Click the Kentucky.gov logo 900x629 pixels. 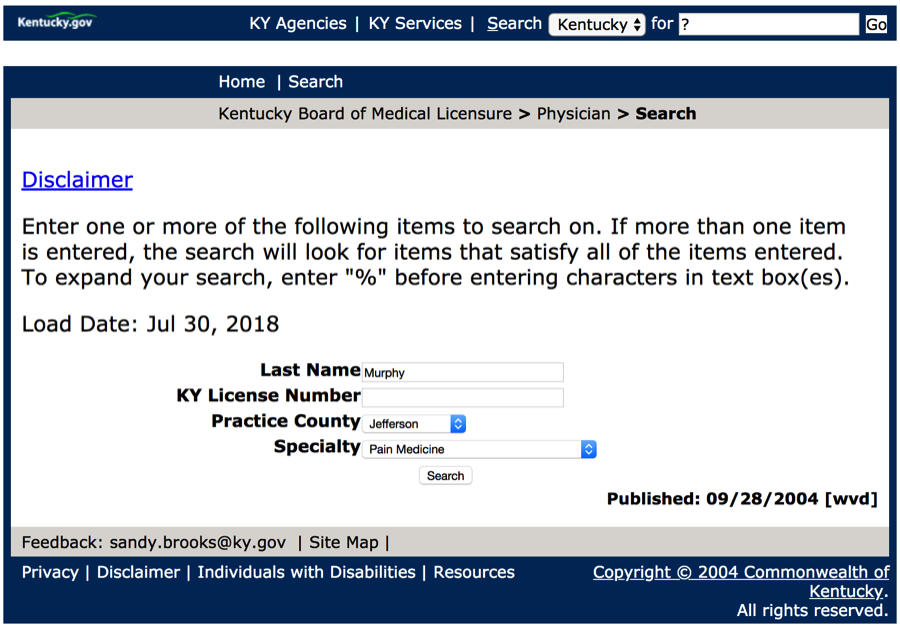[56, 22]
